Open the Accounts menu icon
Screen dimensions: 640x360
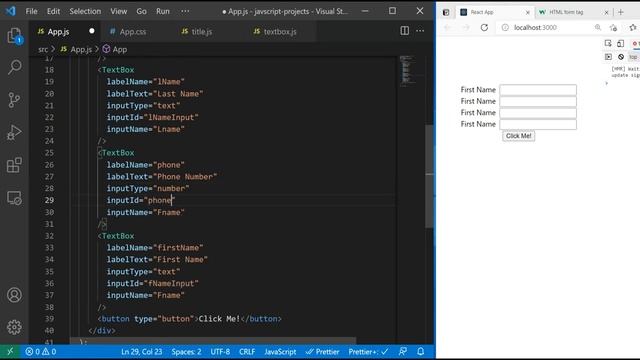point(14,295)
